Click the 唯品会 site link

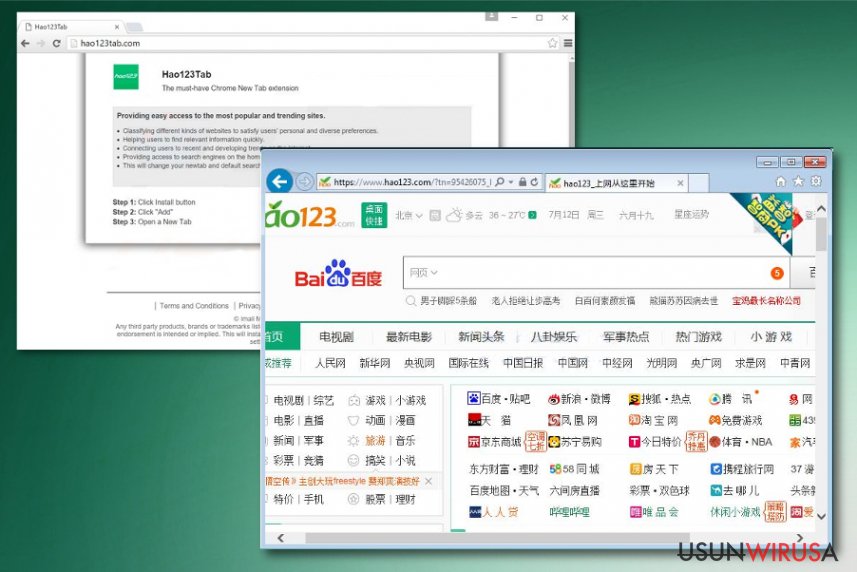point(654,512)
